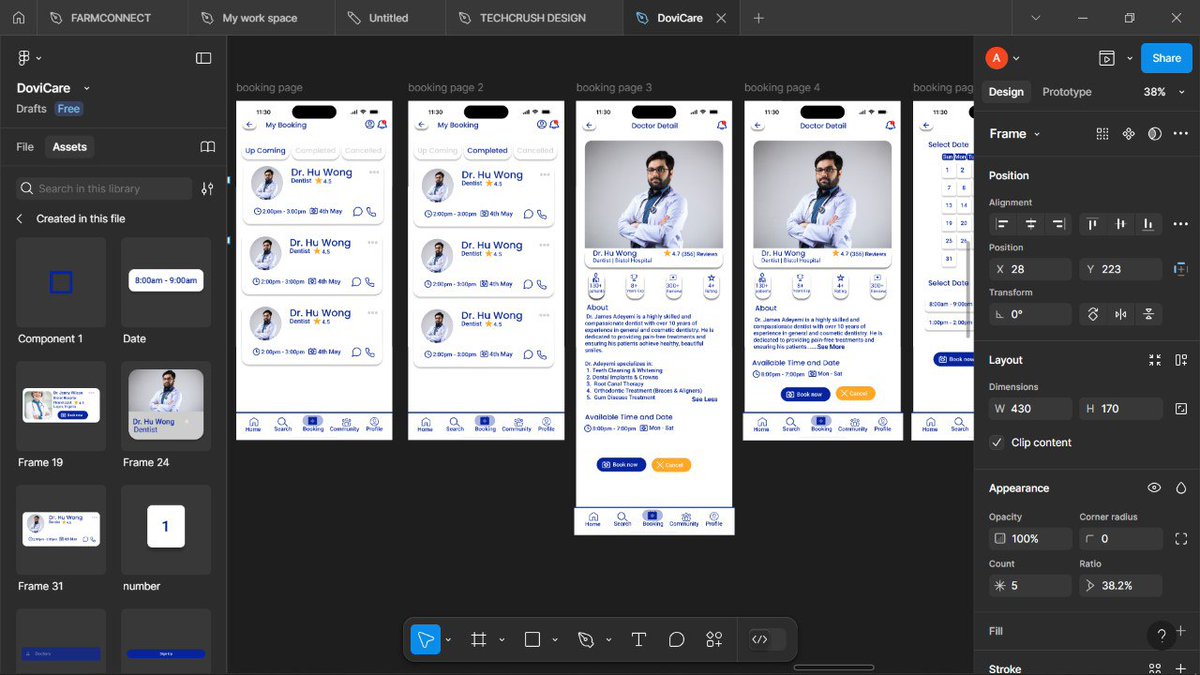The height and width of the screenshot is (675, 1200).
Task: Align selection horizontal centers
Action: point(1030,224)
